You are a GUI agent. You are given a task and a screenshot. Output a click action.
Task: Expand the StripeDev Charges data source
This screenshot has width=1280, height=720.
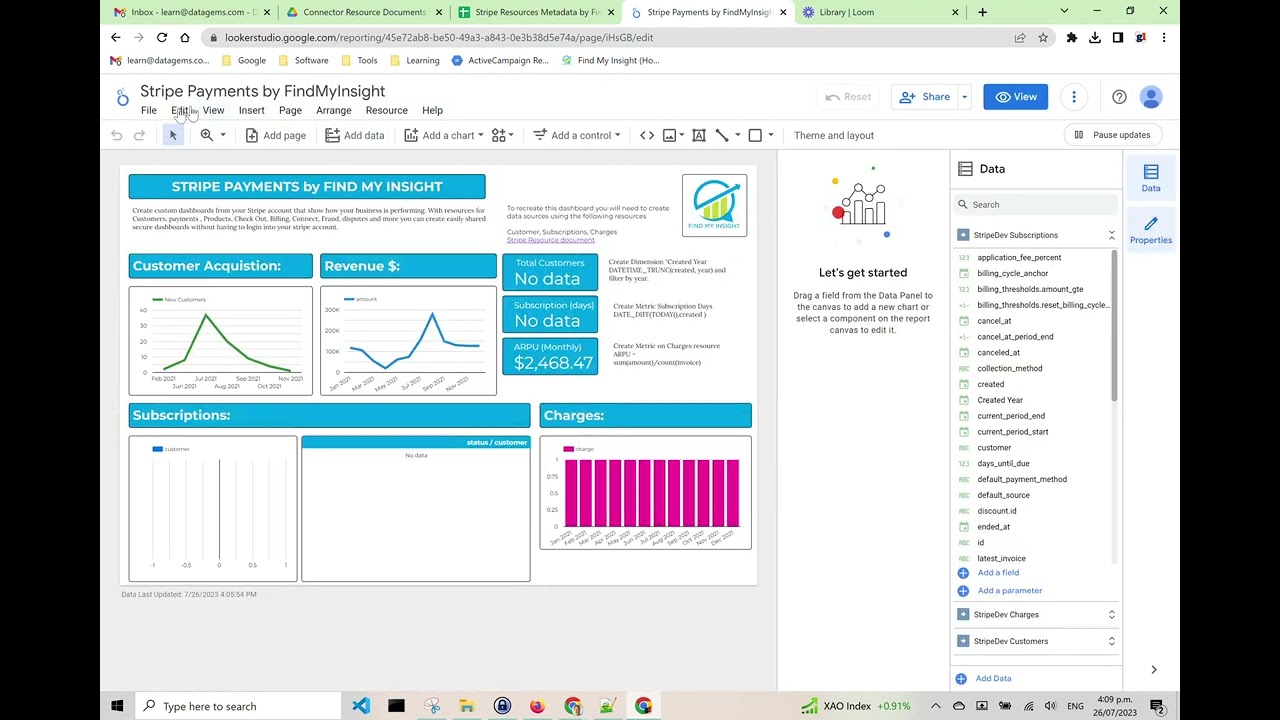pyautogui.click(x=1111, y=615)
